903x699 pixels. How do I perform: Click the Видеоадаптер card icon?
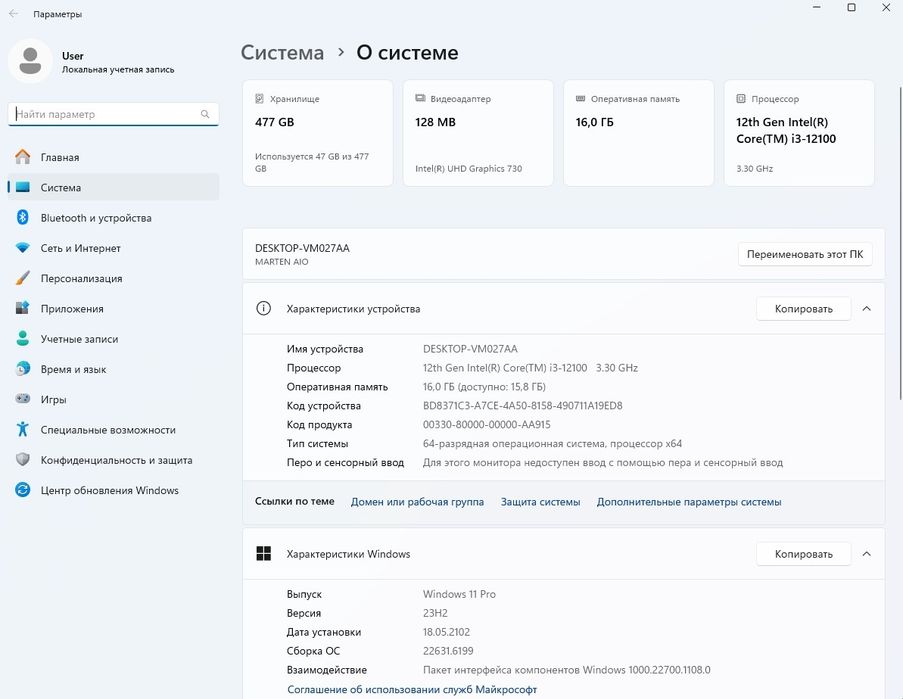[x=420, y=98]
